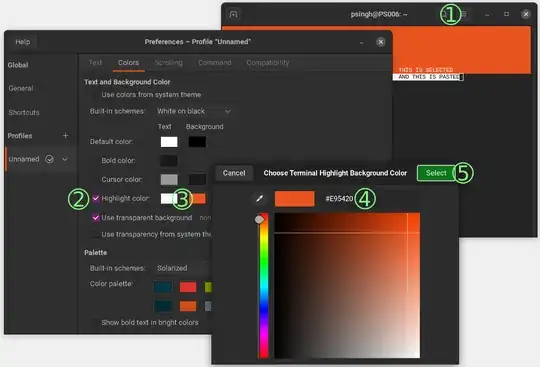Click the Bold color swatch
Image resolution: width=540 pixels, height=367 pixels.
tap(169, 160)
